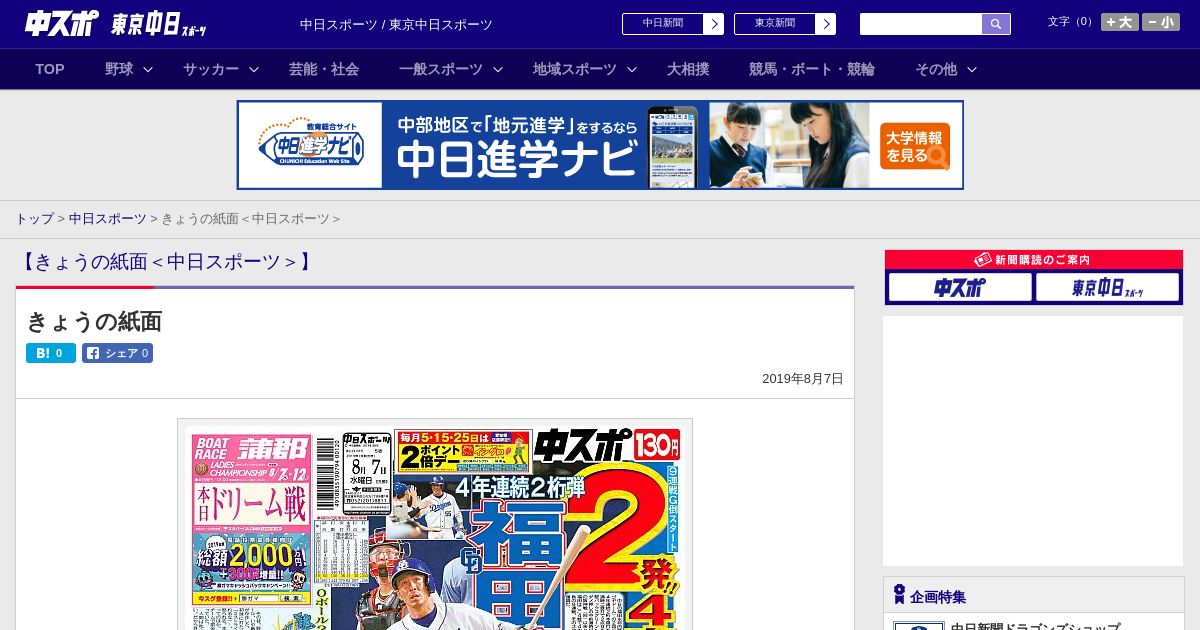This screenshot has width=1200, height=630.
Task: Focus the header search input field
Action: click(x=921, y=24)
